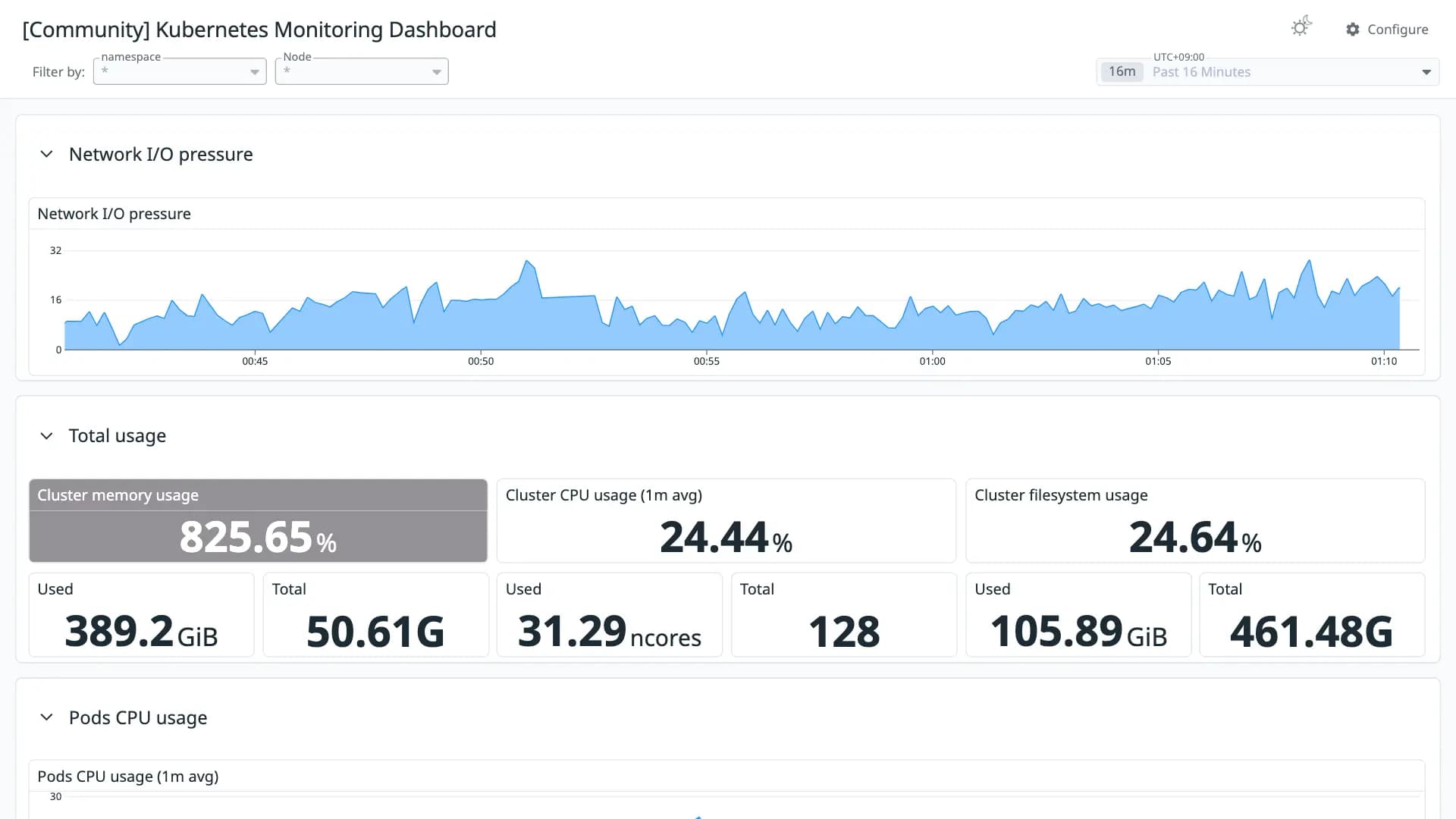Open the namespace filter dropdown
The height and width of the screenshot is (819, 1456).
(180, 71)
